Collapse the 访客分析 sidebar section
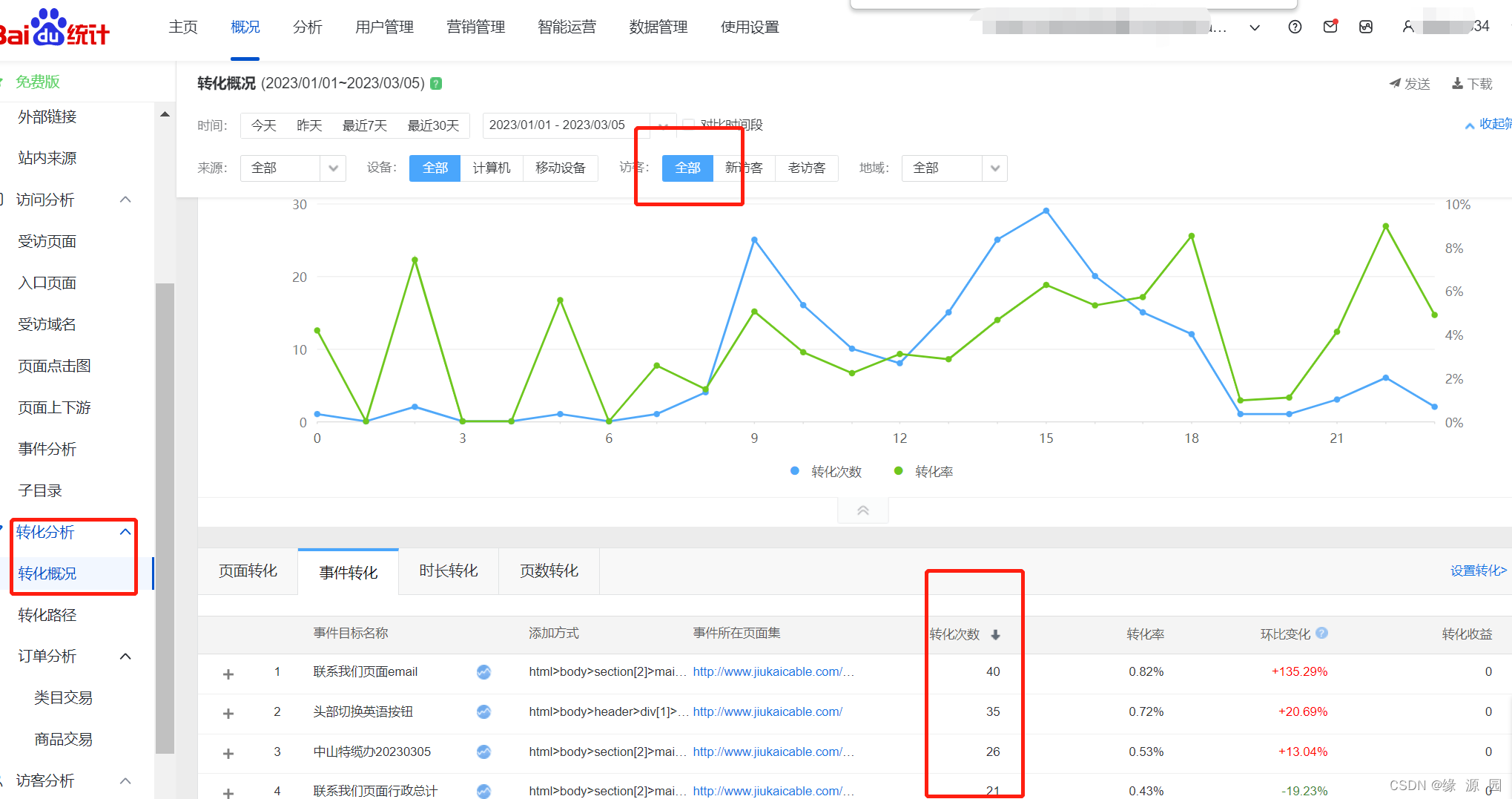The image size is (1512, 799). (125, 781)
